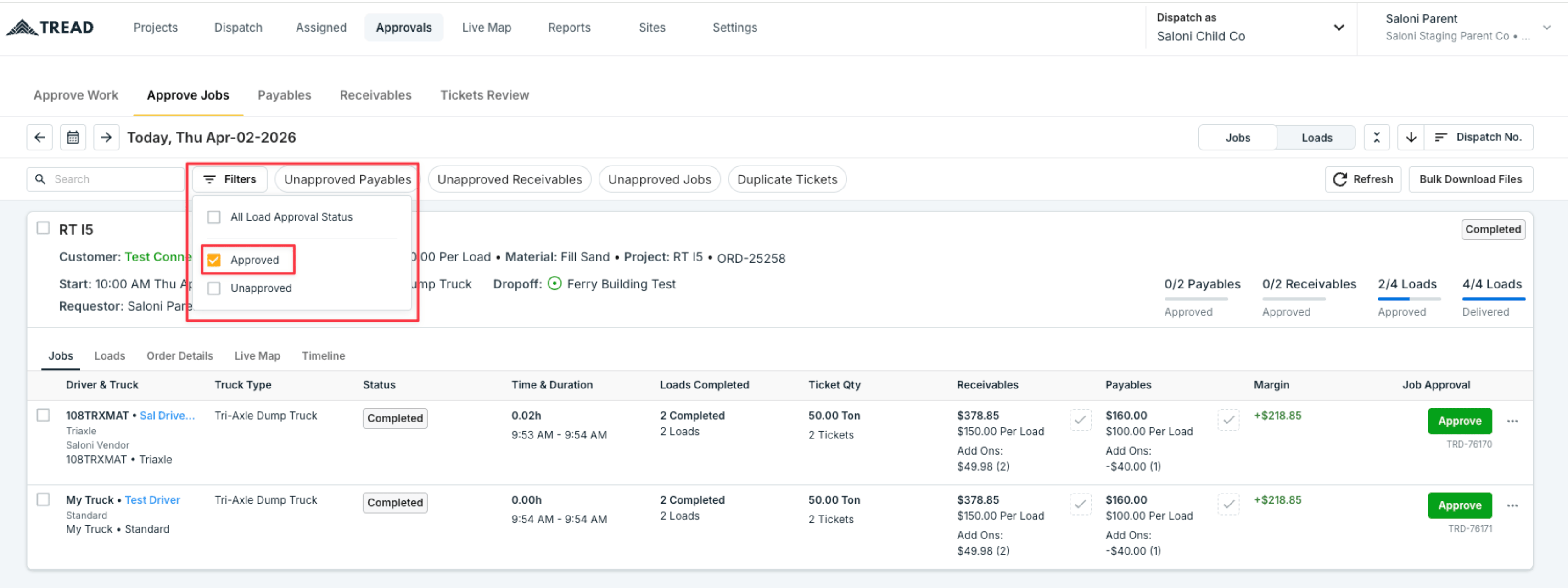Open the Timeline sub-tab
This screenshot has height=588, width=1568.
[323, 356]
